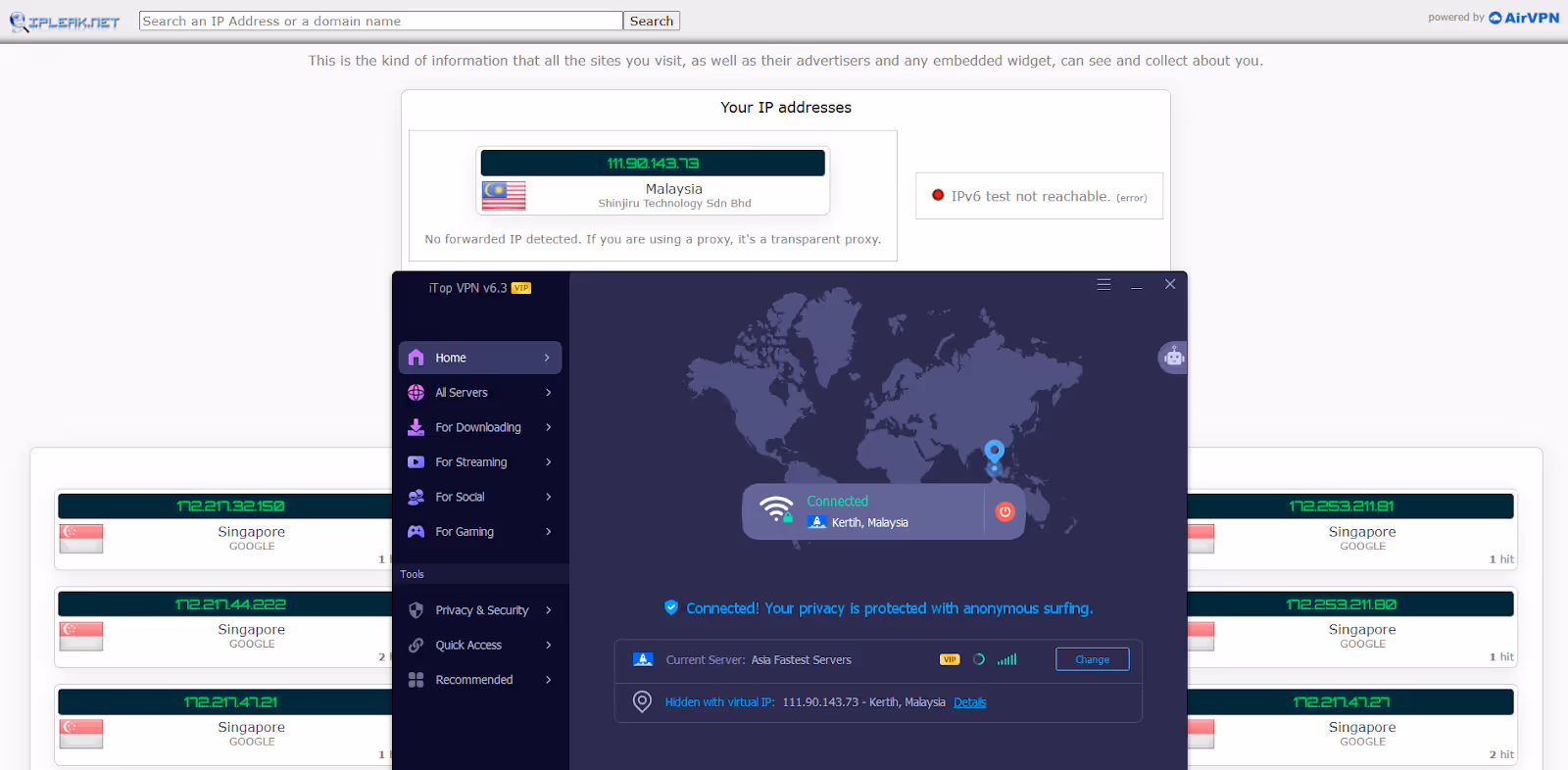Screen dimensions: 1568x770
Task: Click the red IPv6 status dot
Action: pyautogui.click(x=938, y=195)
